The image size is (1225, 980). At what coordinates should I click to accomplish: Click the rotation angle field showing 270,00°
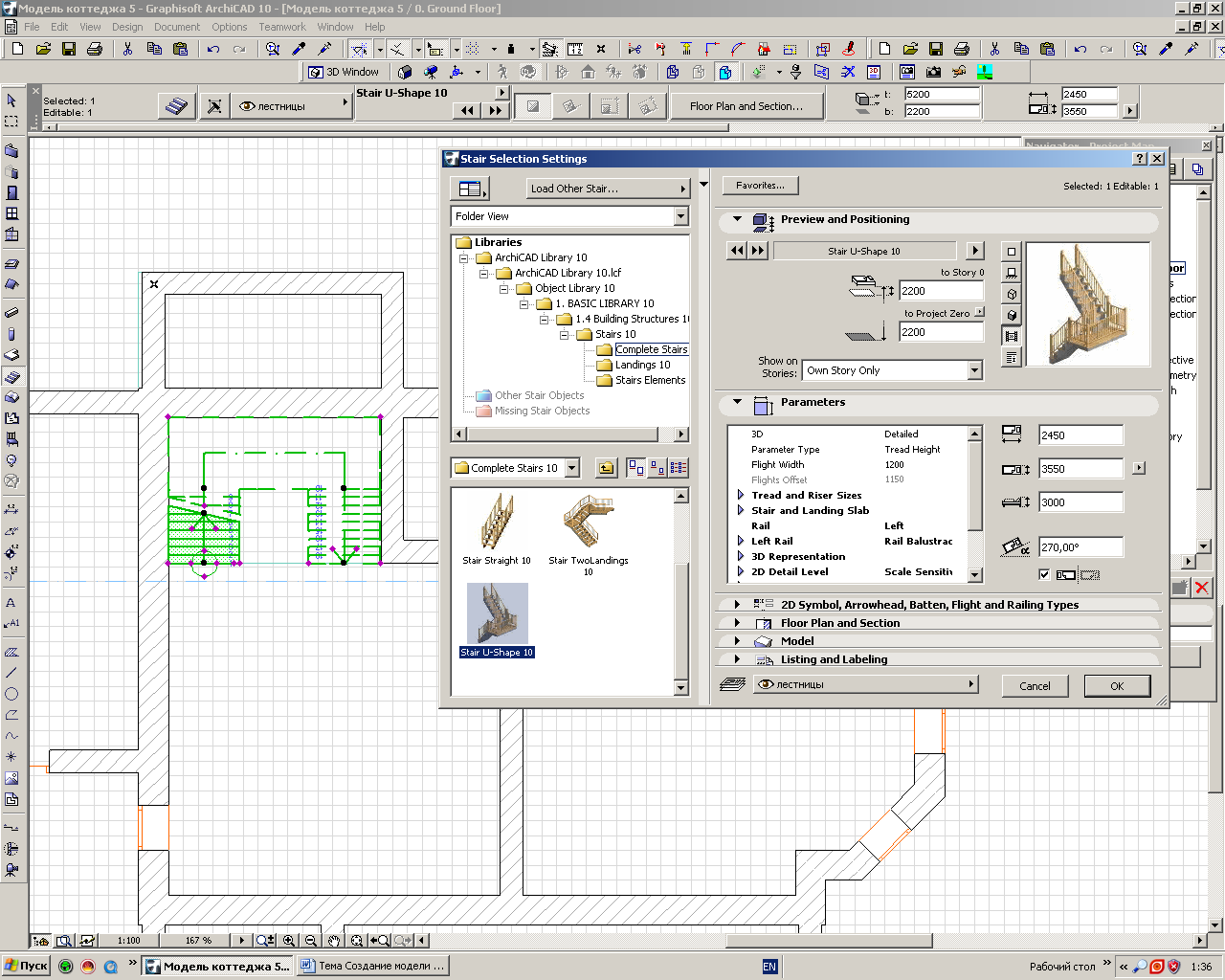click(1080, 547)
